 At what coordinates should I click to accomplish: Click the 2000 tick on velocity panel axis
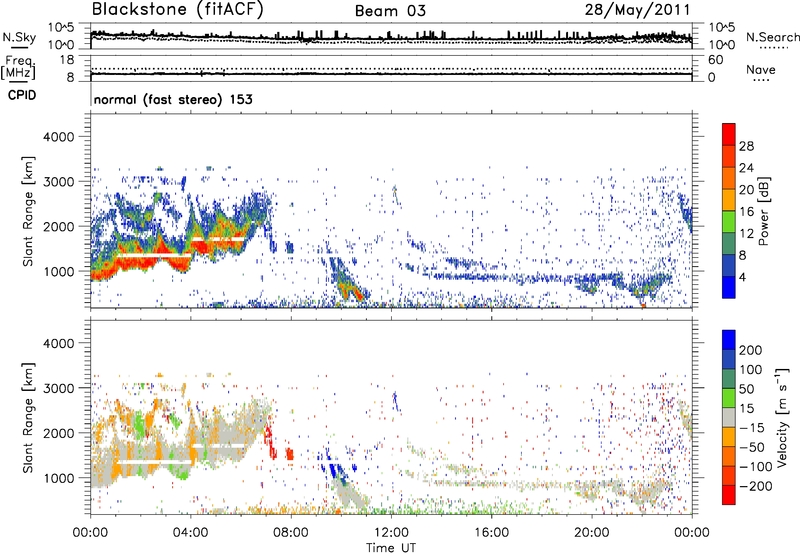coord(58,433)
